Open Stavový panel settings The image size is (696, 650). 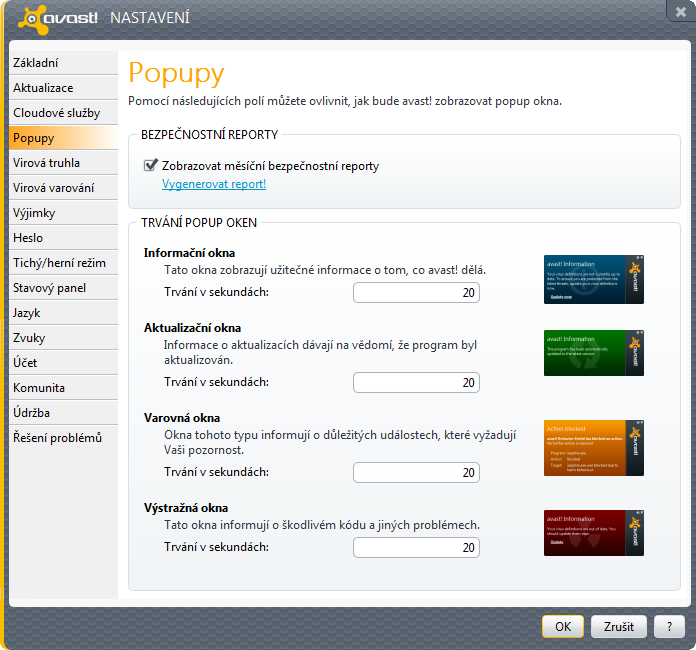(x=63, y=288)
